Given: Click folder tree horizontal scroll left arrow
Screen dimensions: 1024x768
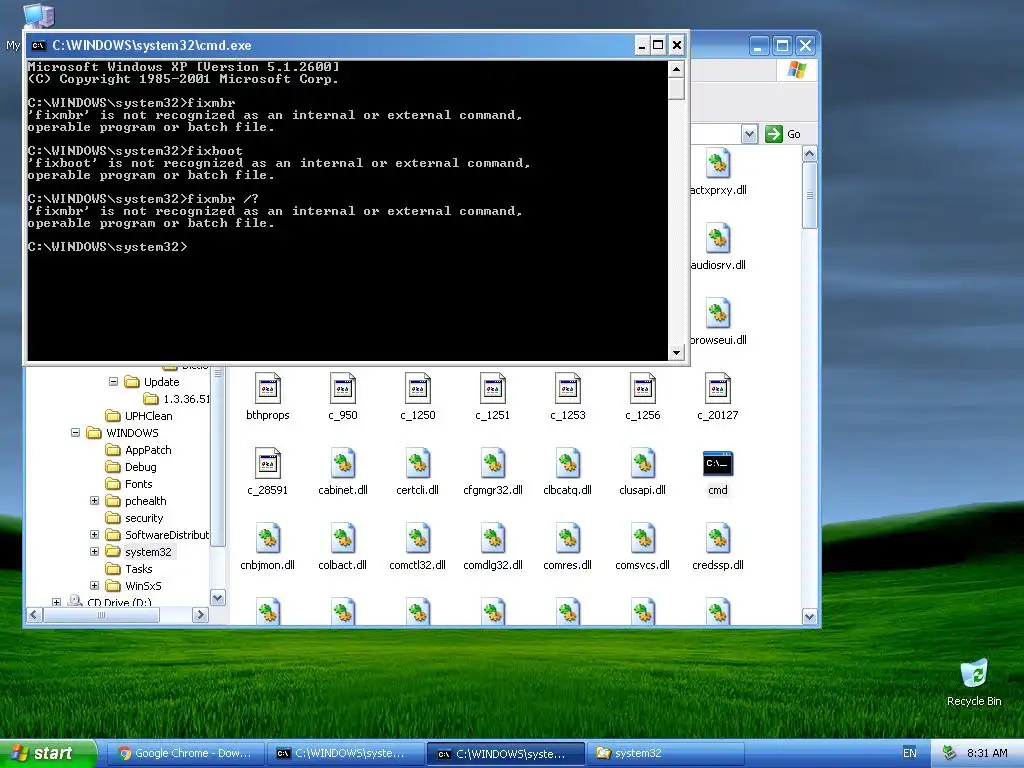Looking at the screenshot, I should click(34, 615).
